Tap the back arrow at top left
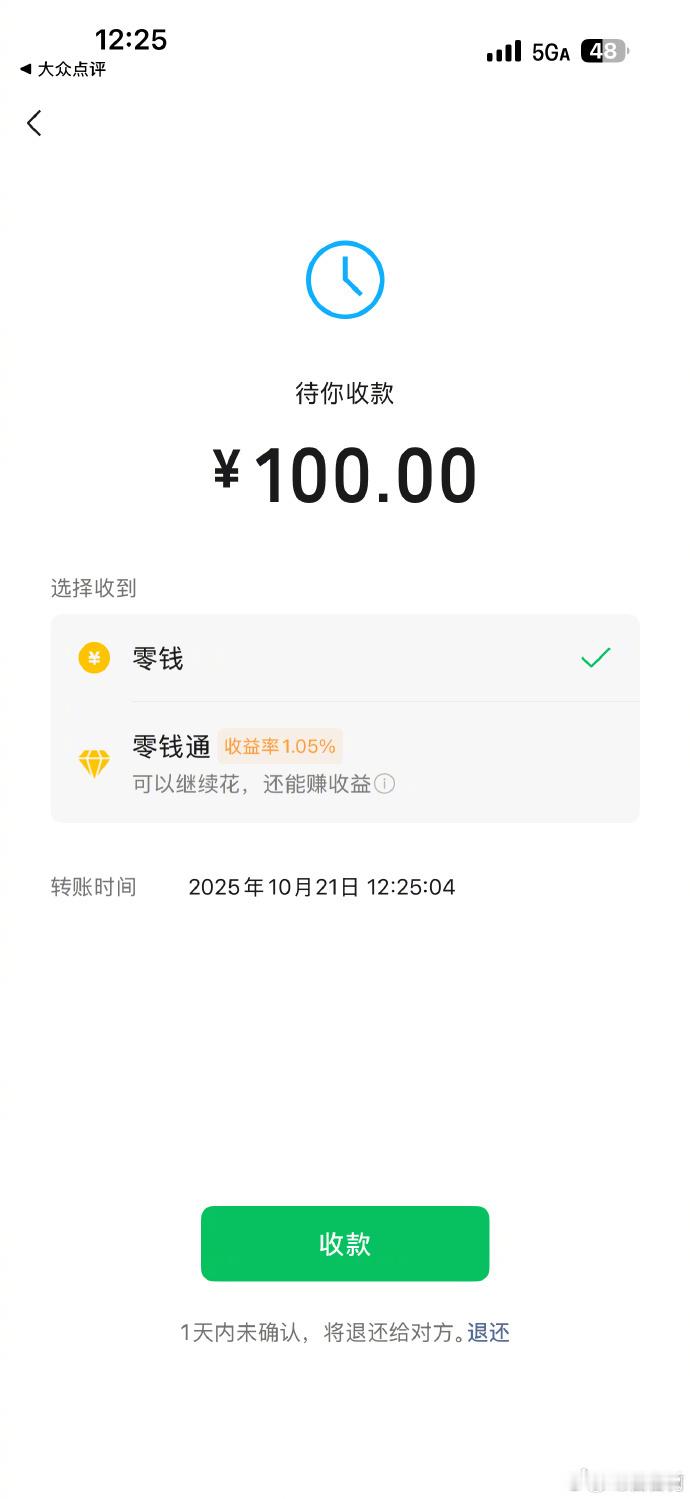The image size is (690, 1499). (x=34, y=123)
